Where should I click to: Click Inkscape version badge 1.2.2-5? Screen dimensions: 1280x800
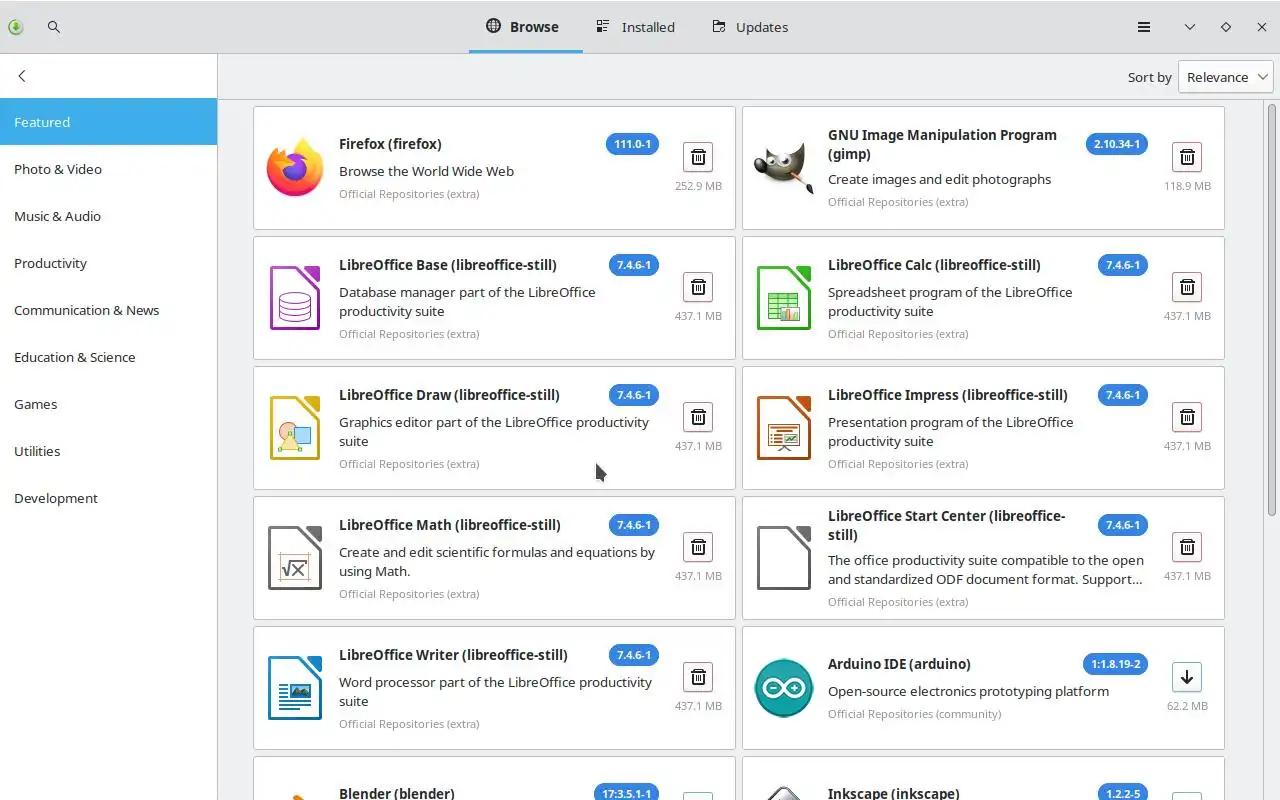1122,793
